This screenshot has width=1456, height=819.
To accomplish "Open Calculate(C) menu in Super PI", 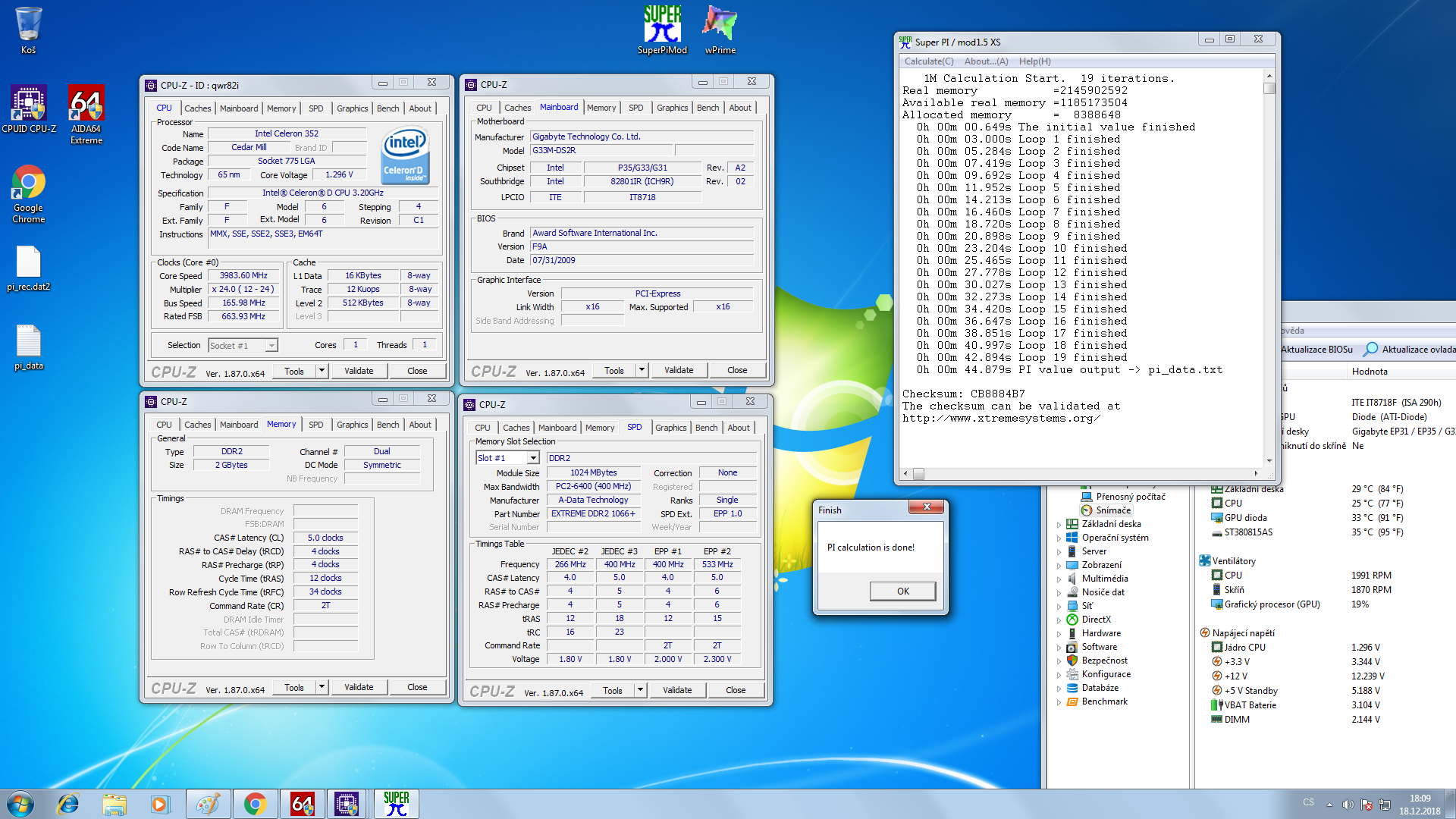I will tap(929, 61).
